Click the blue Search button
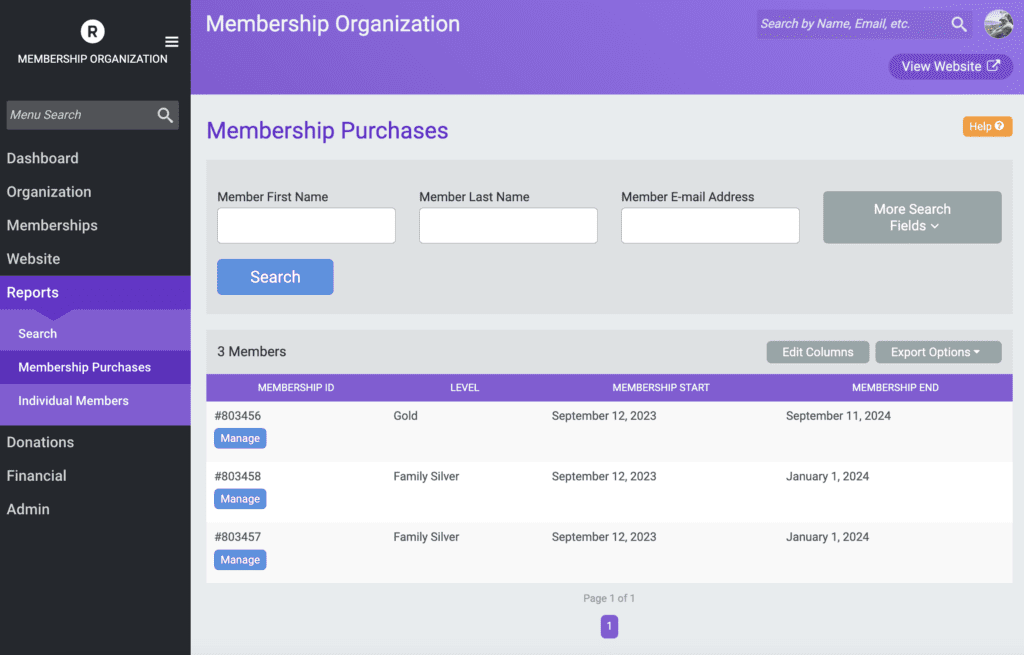The height and width of the screenshot is (655, 1024). click(275, 277)
